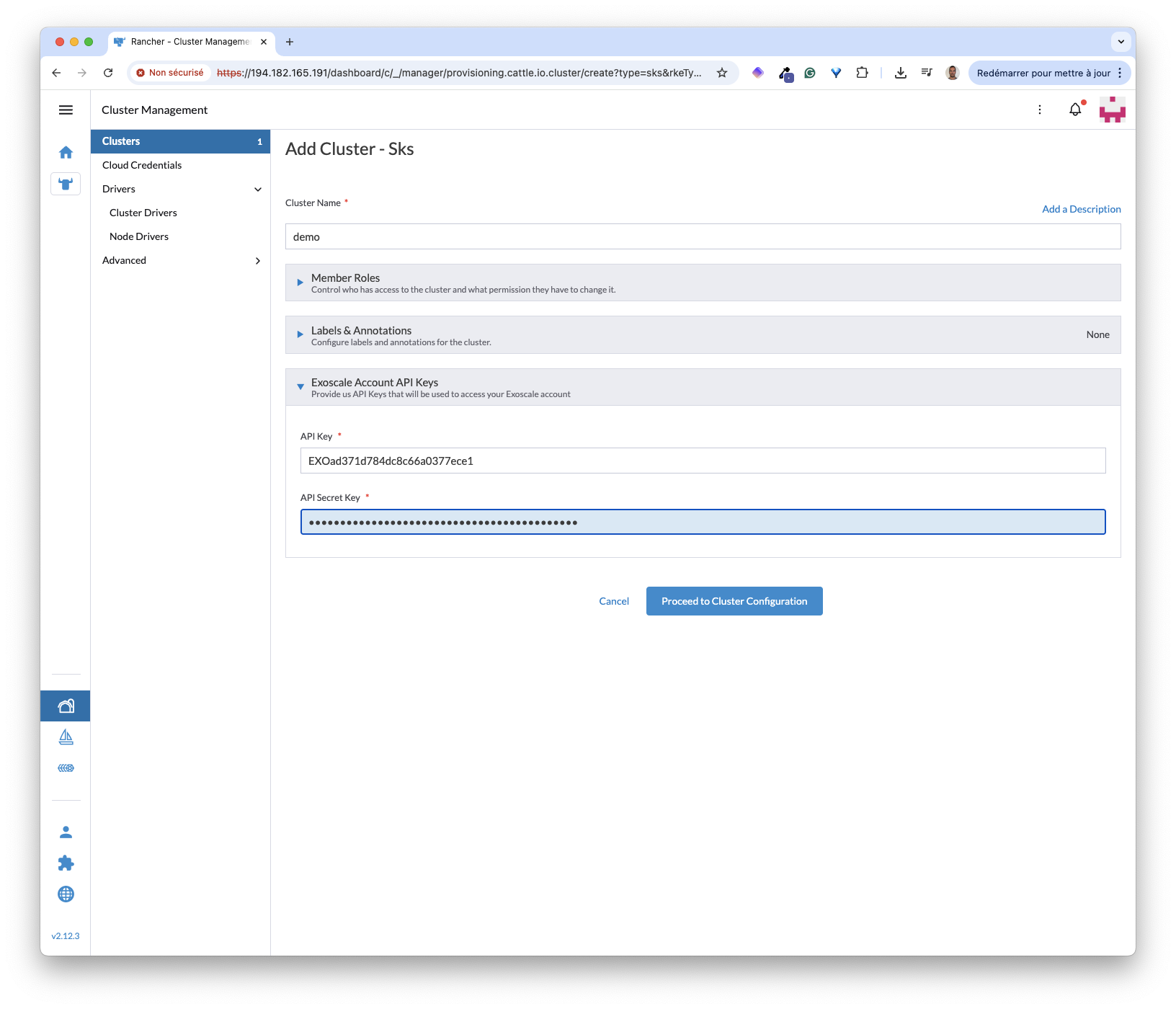The height and width of the screenshot is (1009, 1176).
Task: Open the hamburger navigation menu
Action: coord(66,110)
